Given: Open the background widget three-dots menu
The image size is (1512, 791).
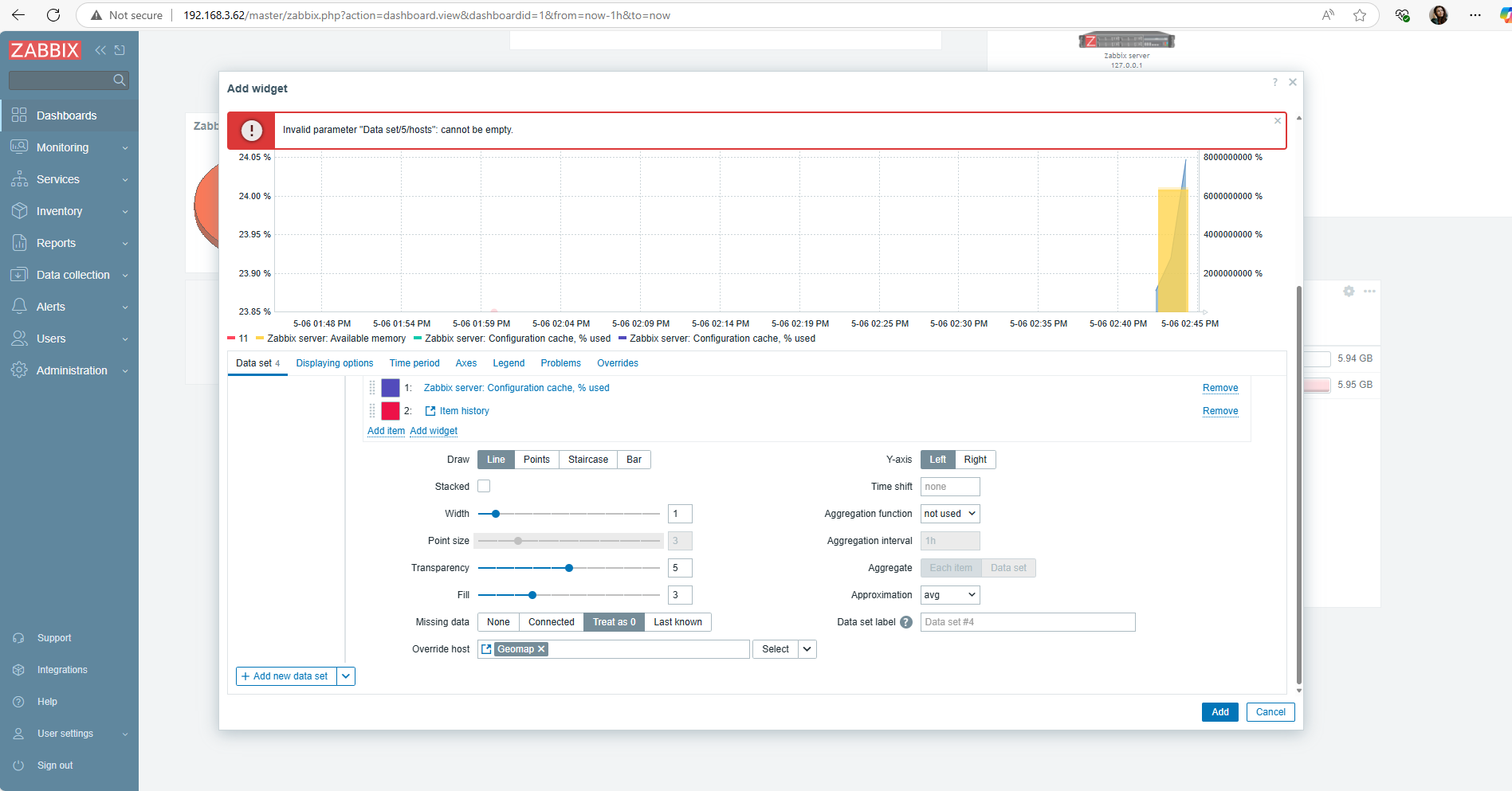Looking at the screenshot, I should [x=1369, y=292].
